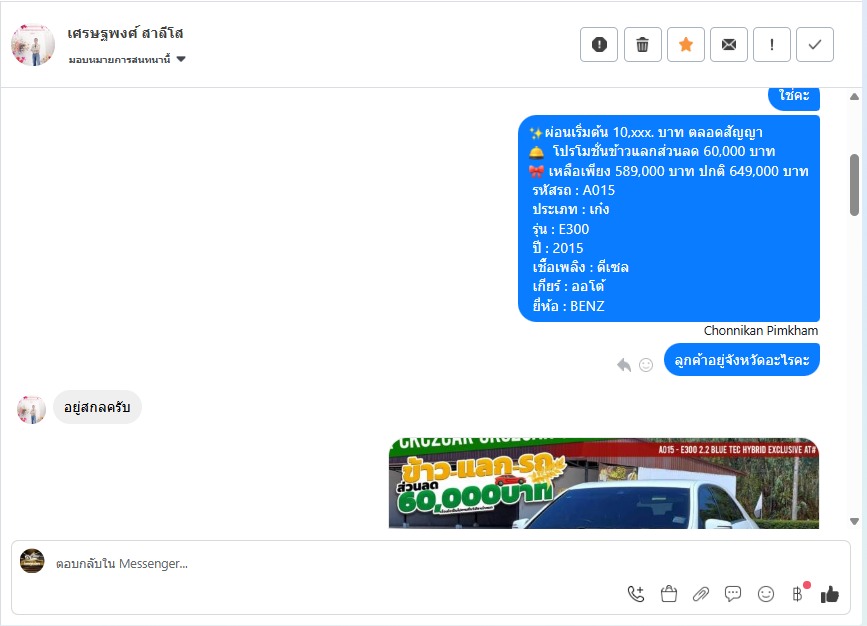Toggle the orange star follow-up marker
867x626 pixels.
coord(686,44)
